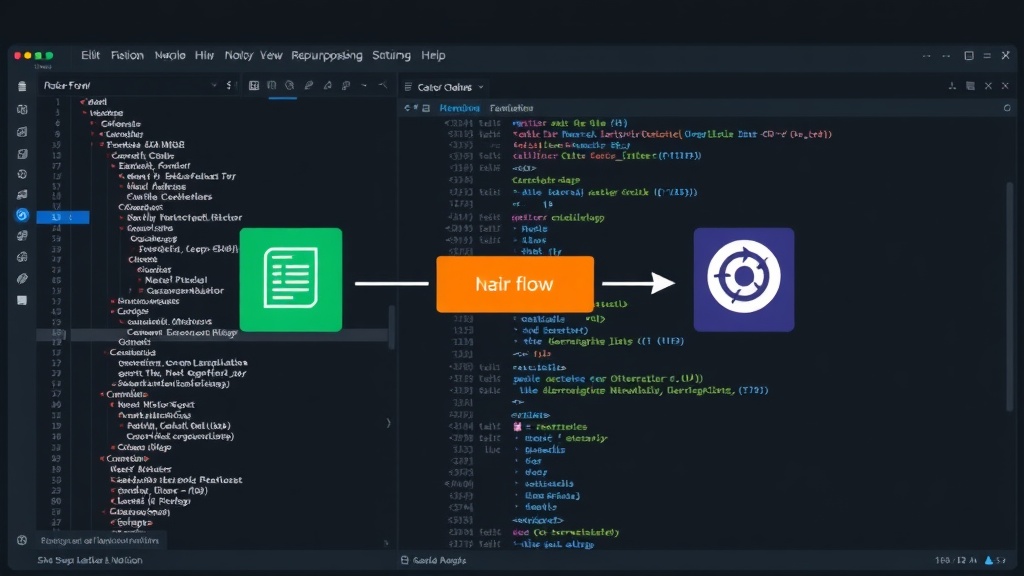Viewport: 1024px width, 576px height.
Task: Click the small square icon before the Hemding tab
Action: coord(426,108)
